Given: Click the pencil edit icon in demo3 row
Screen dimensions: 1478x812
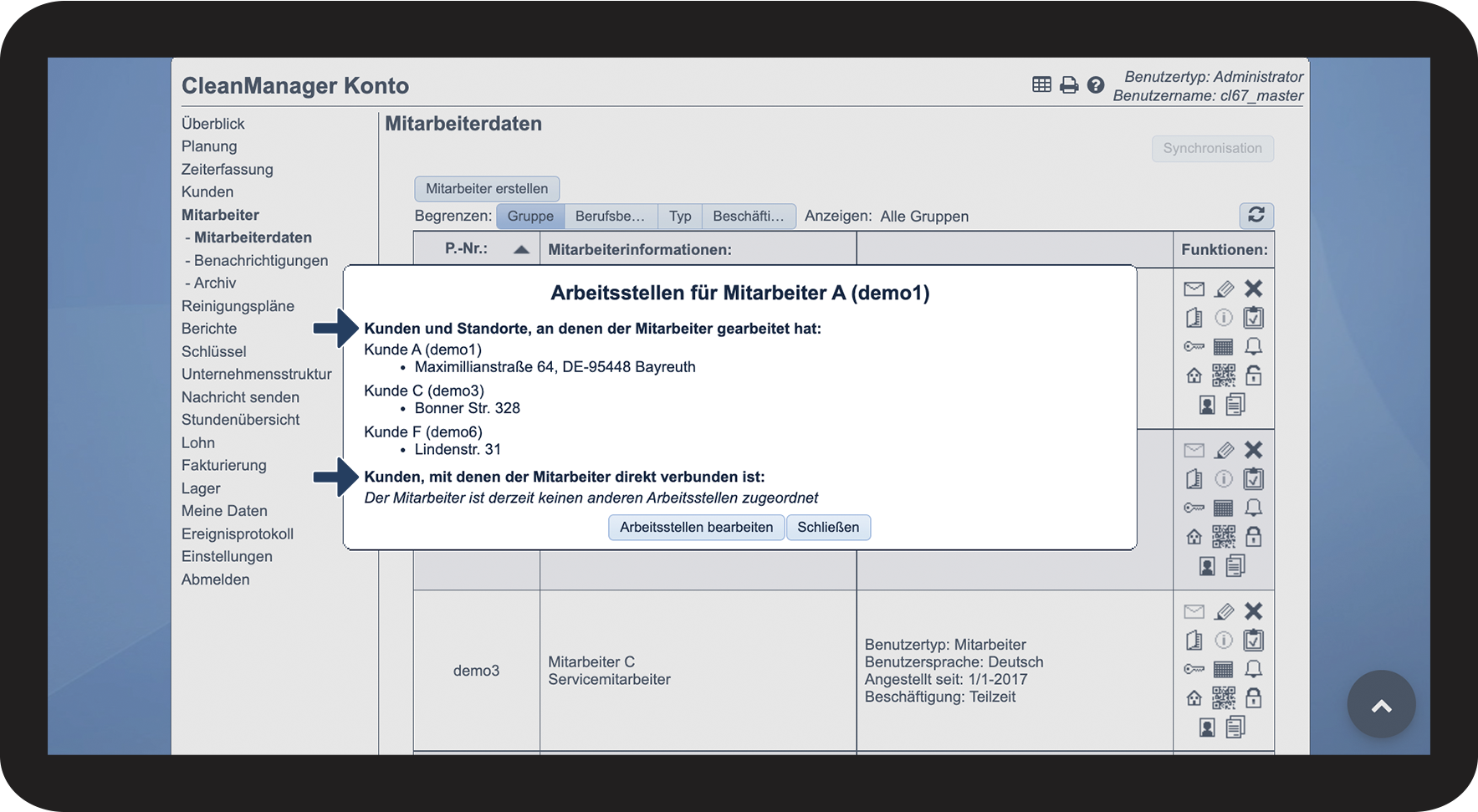Looking at the screenshot, I should (x=1224, y=612).
